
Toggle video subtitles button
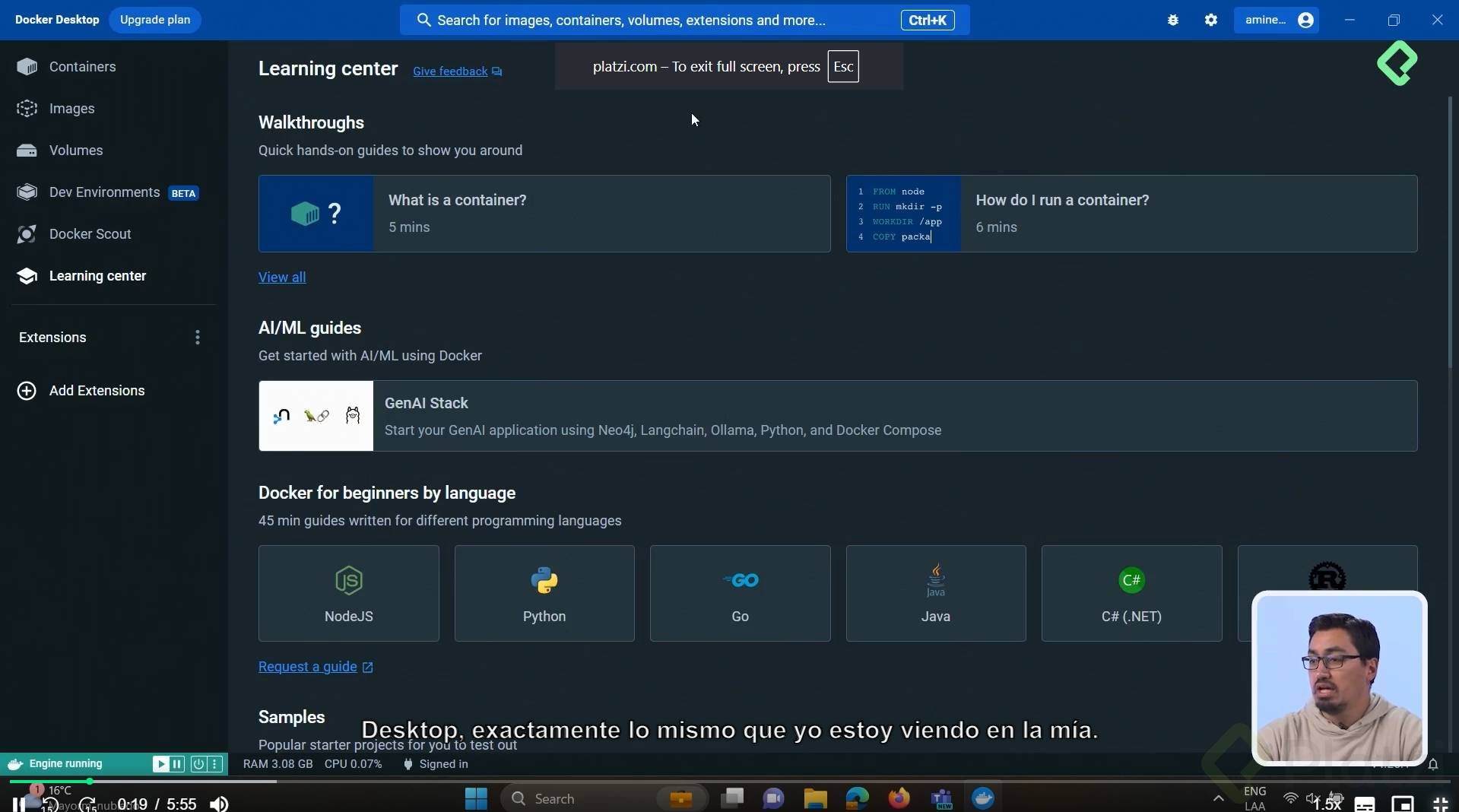coord(1365,804)
